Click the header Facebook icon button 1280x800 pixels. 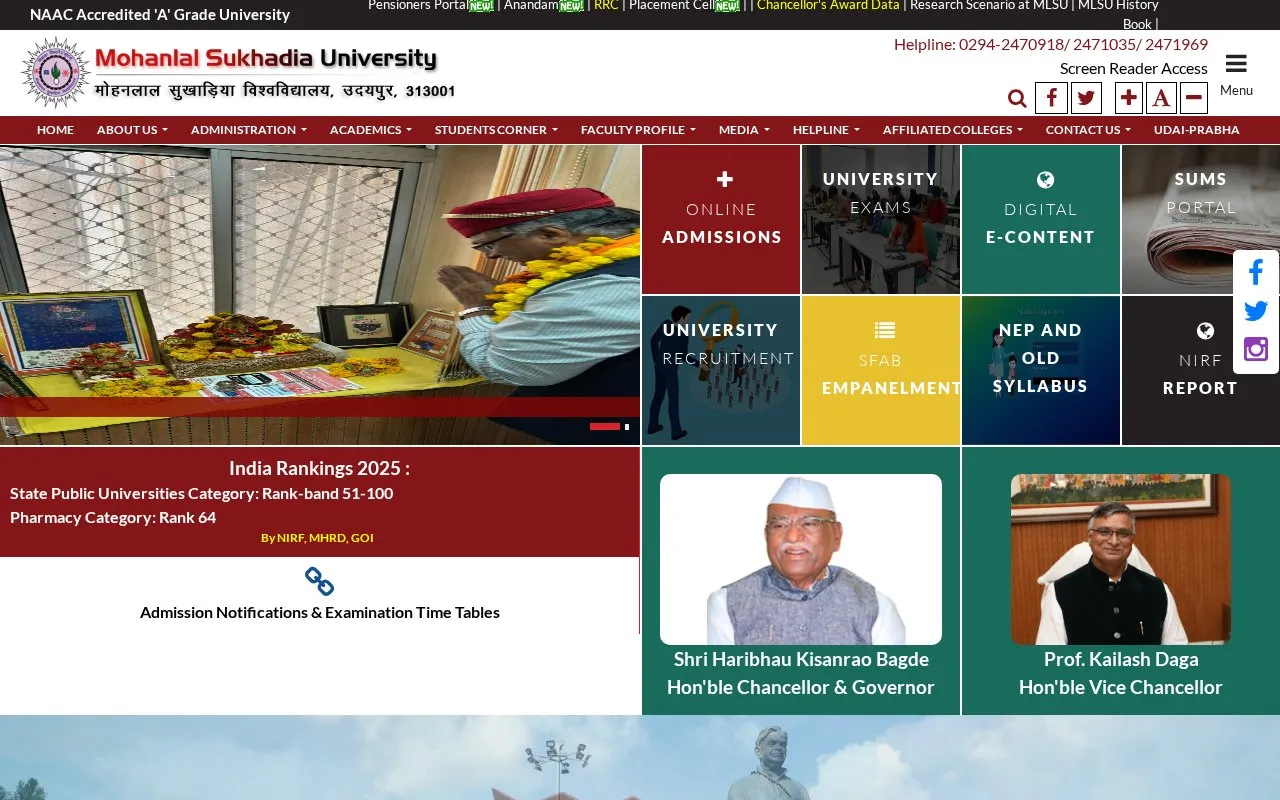pos(1051,98)
